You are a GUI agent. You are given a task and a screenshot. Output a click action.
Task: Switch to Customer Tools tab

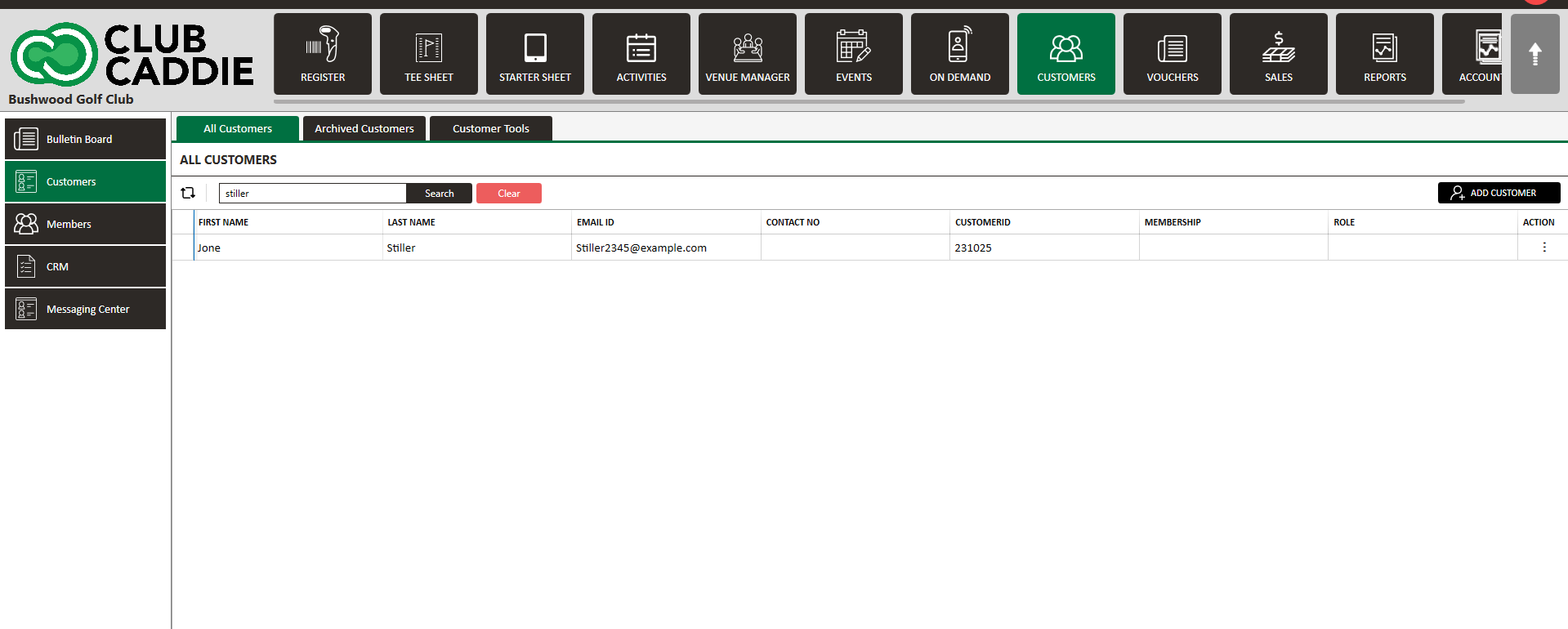[490, 128]
